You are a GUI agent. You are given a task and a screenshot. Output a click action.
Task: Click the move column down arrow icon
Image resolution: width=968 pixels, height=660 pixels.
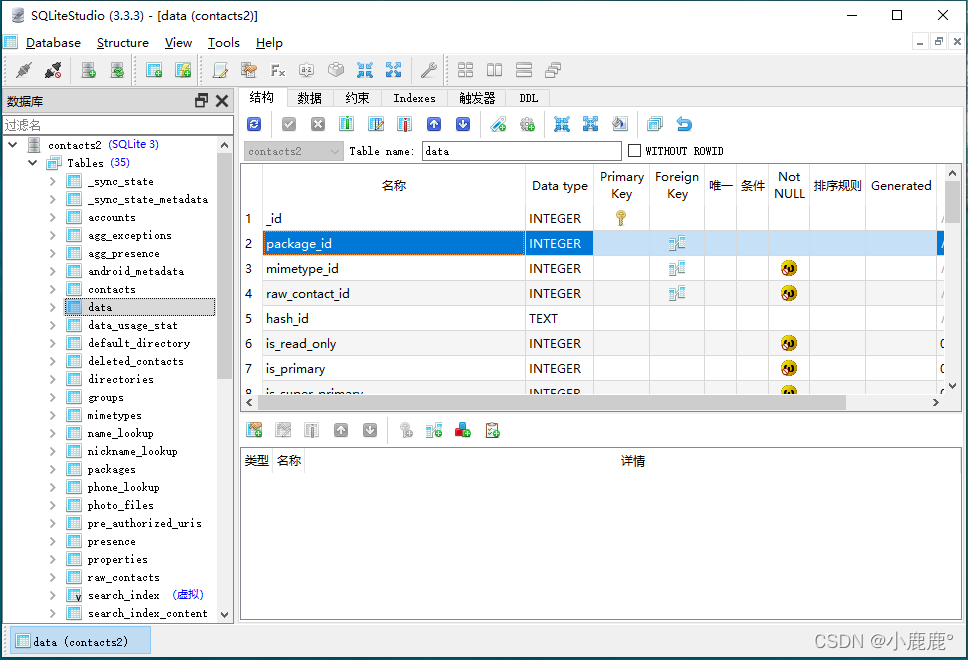463,124
